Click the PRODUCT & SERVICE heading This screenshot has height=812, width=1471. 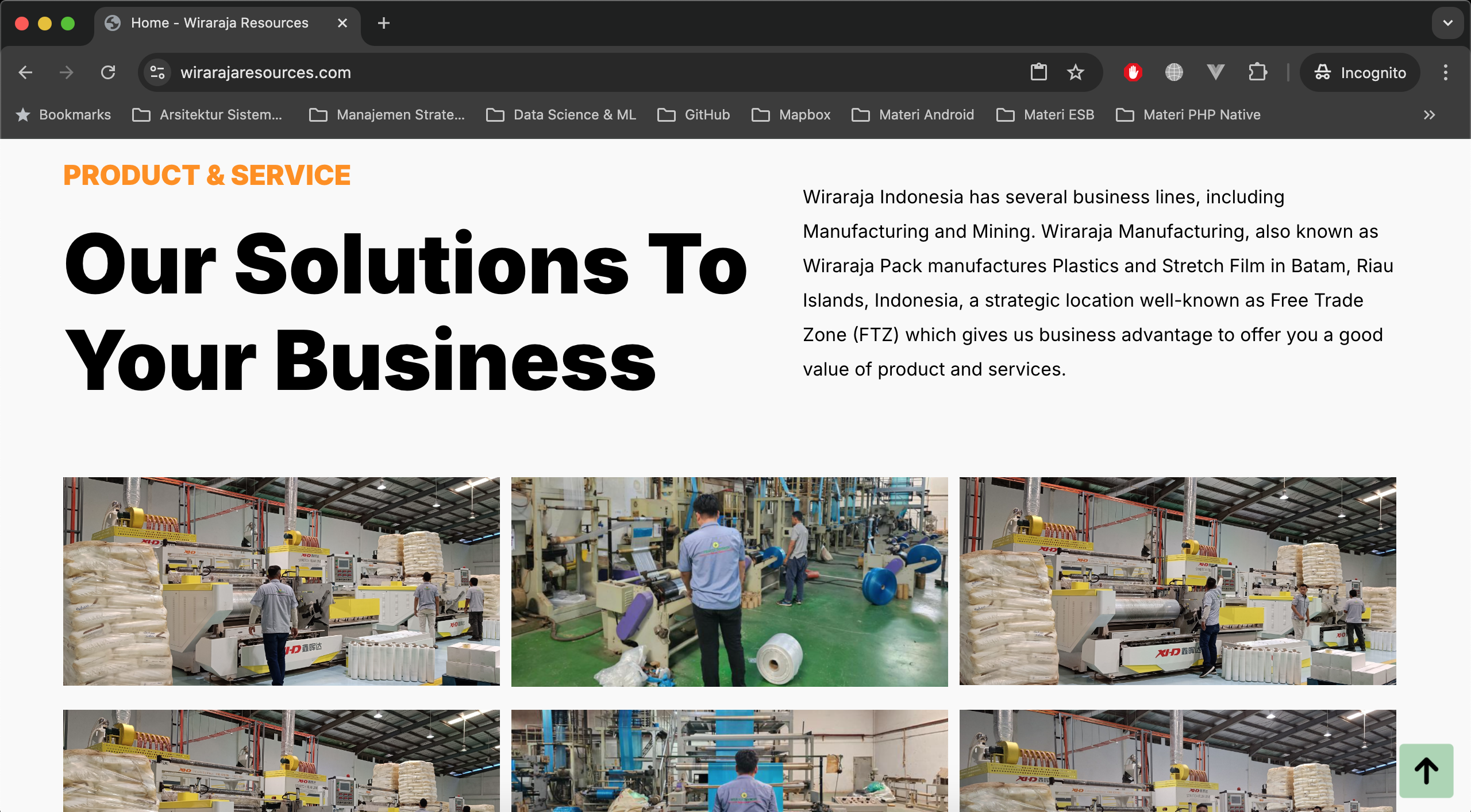pos(207,175)
